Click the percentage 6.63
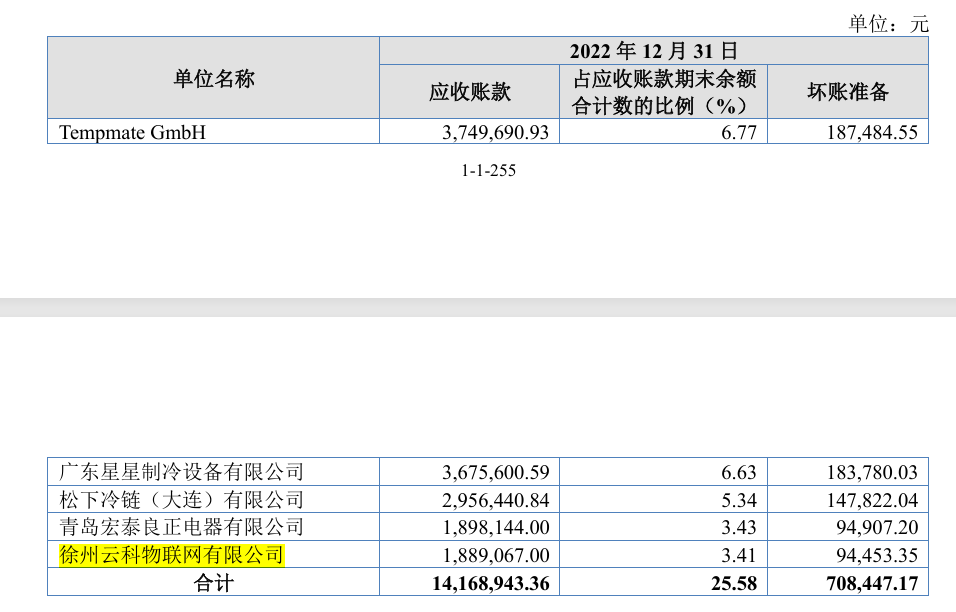Screen dimensions: 956x612 point(738,472)
